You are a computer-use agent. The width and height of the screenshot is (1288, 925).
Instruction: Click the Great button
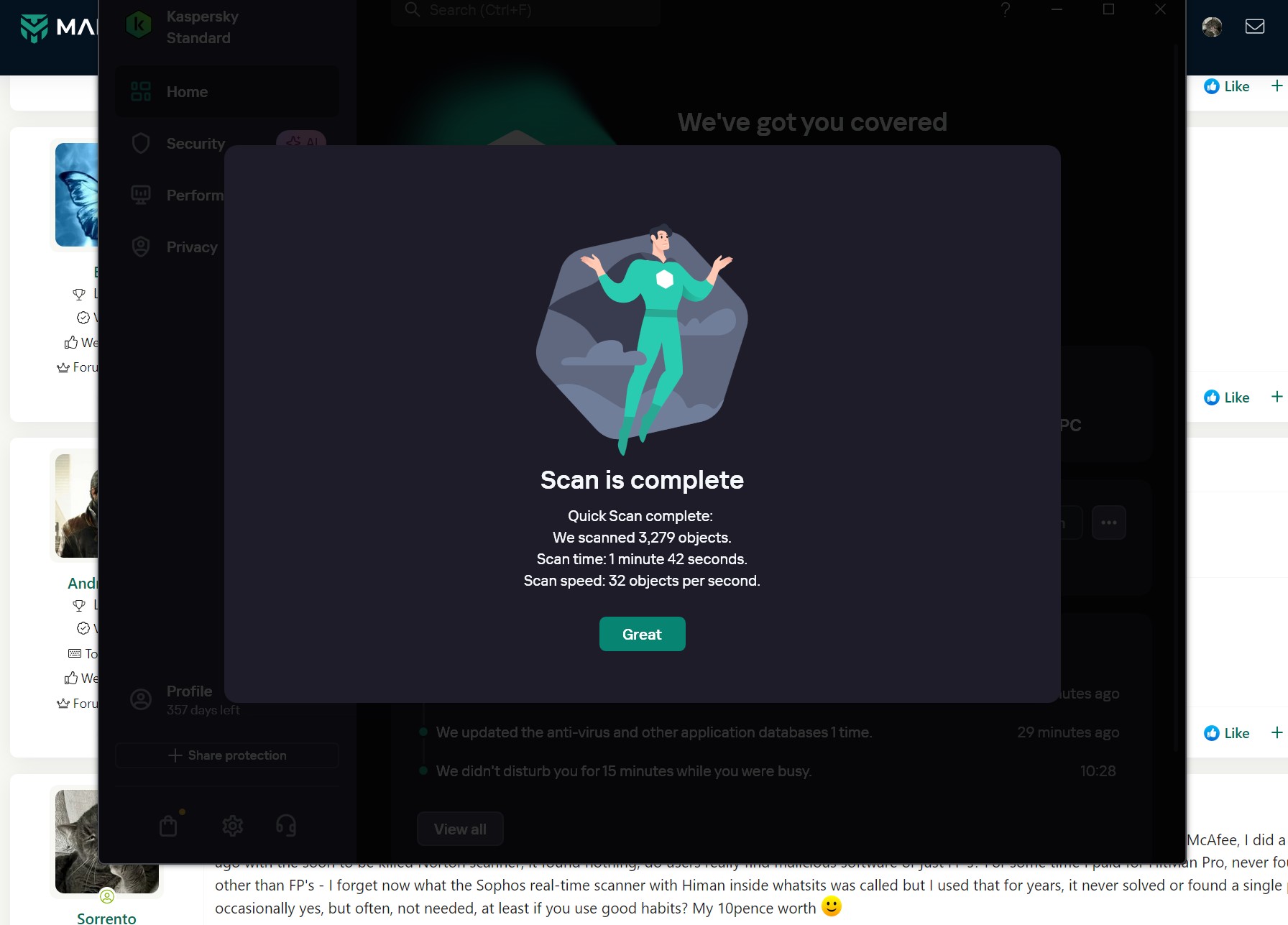coord(642,634)
